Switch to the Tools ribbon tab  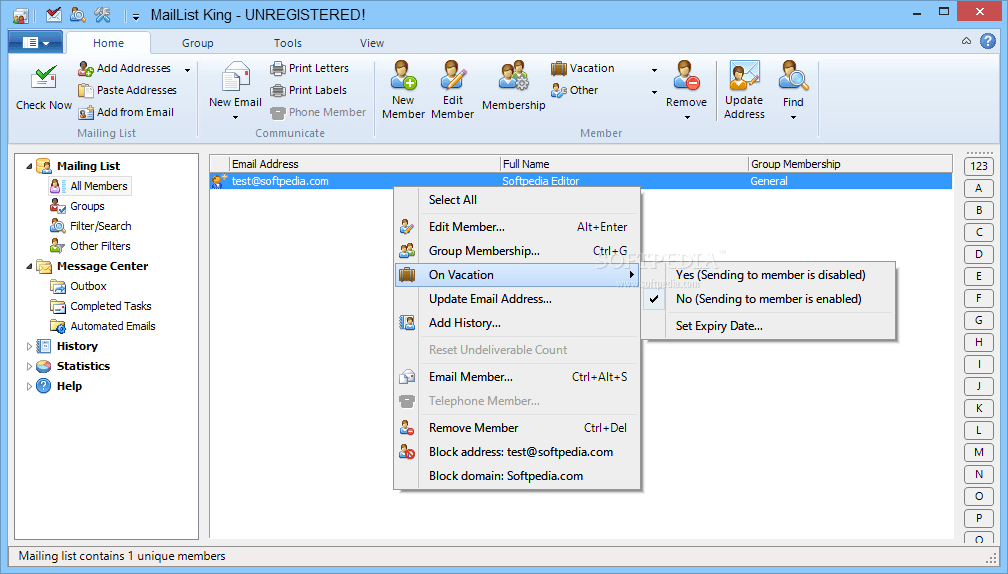point(287,43)
